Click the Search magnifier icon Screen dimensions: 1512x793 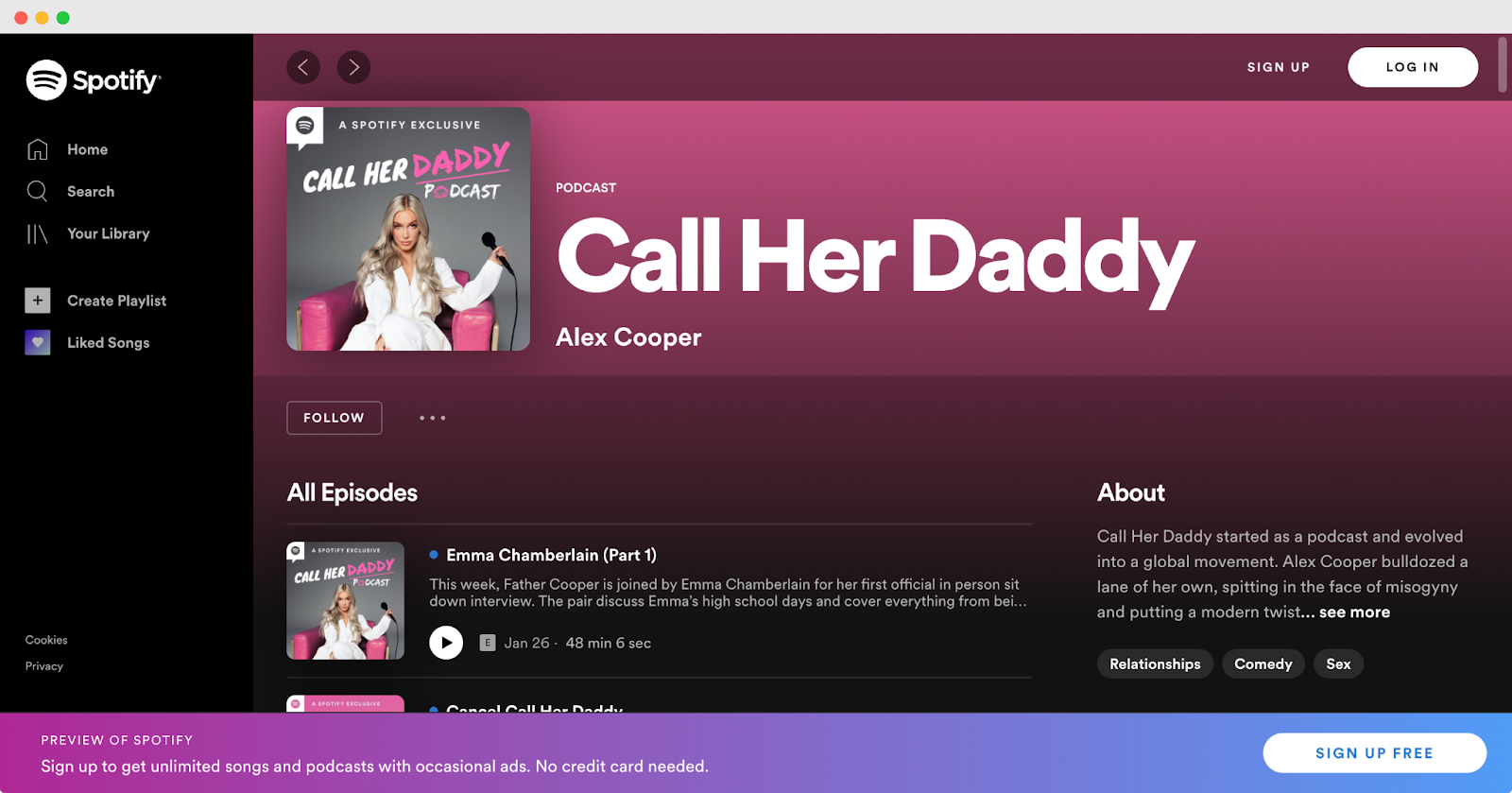click(x=38, y=191)
